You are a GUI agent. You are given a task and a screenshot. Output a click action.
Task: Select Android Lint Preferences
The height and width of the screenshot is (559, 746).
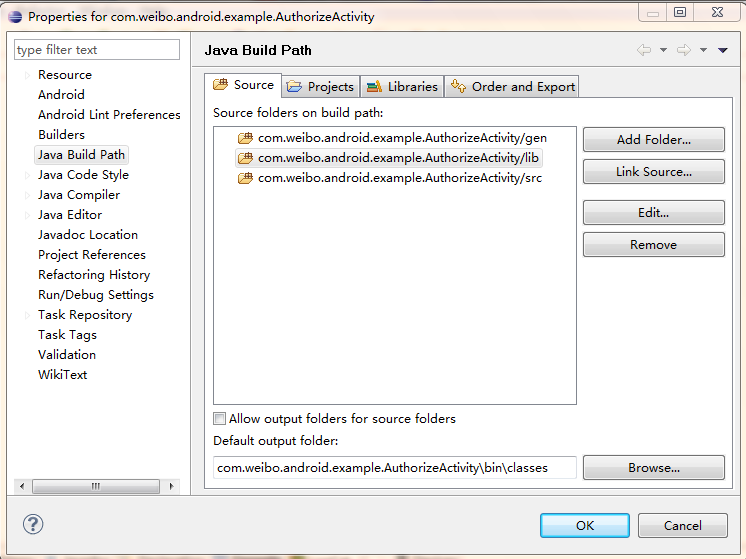(x=109, y=115)
